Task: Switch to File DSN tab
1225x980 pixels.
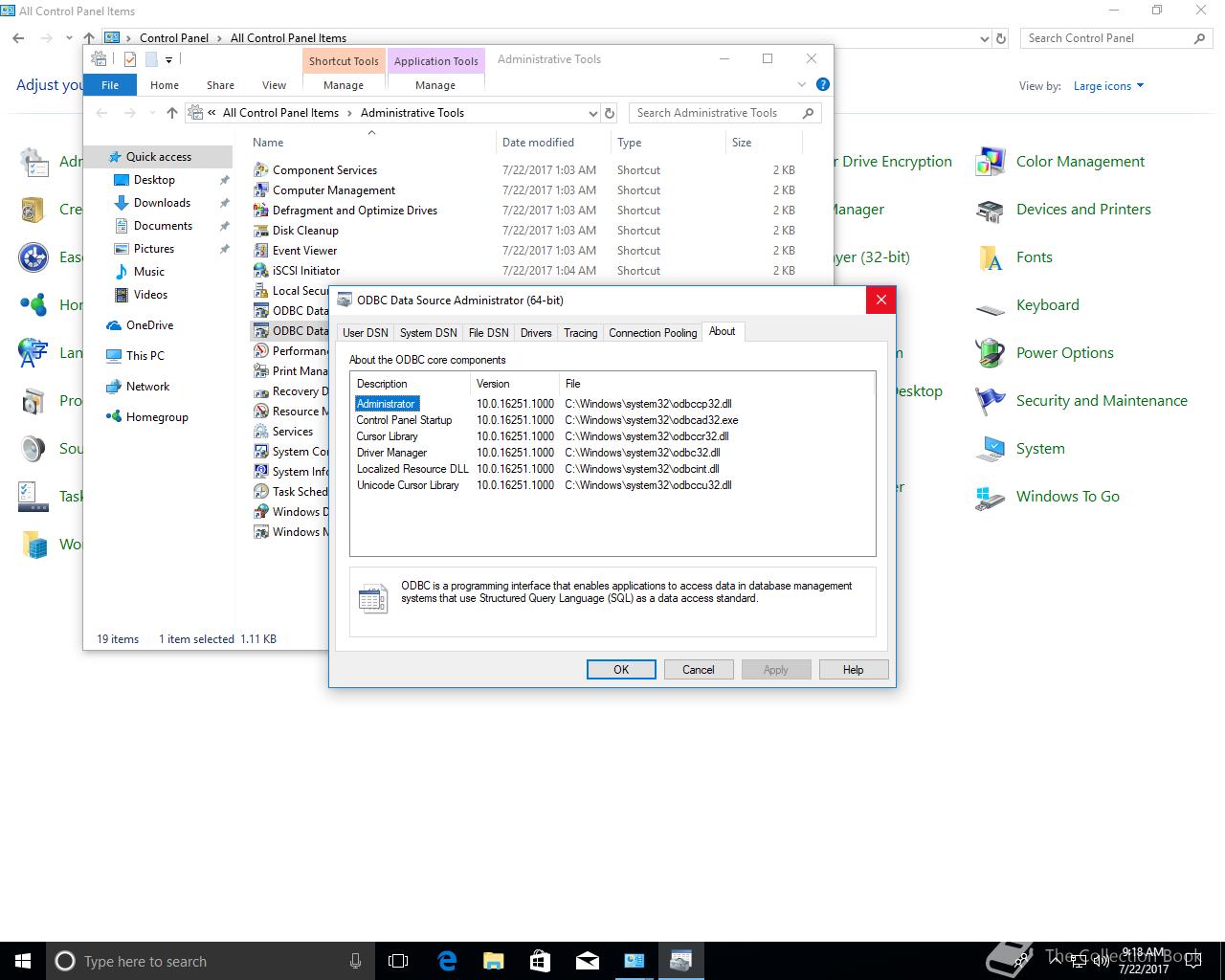Action: click(488, 333)
